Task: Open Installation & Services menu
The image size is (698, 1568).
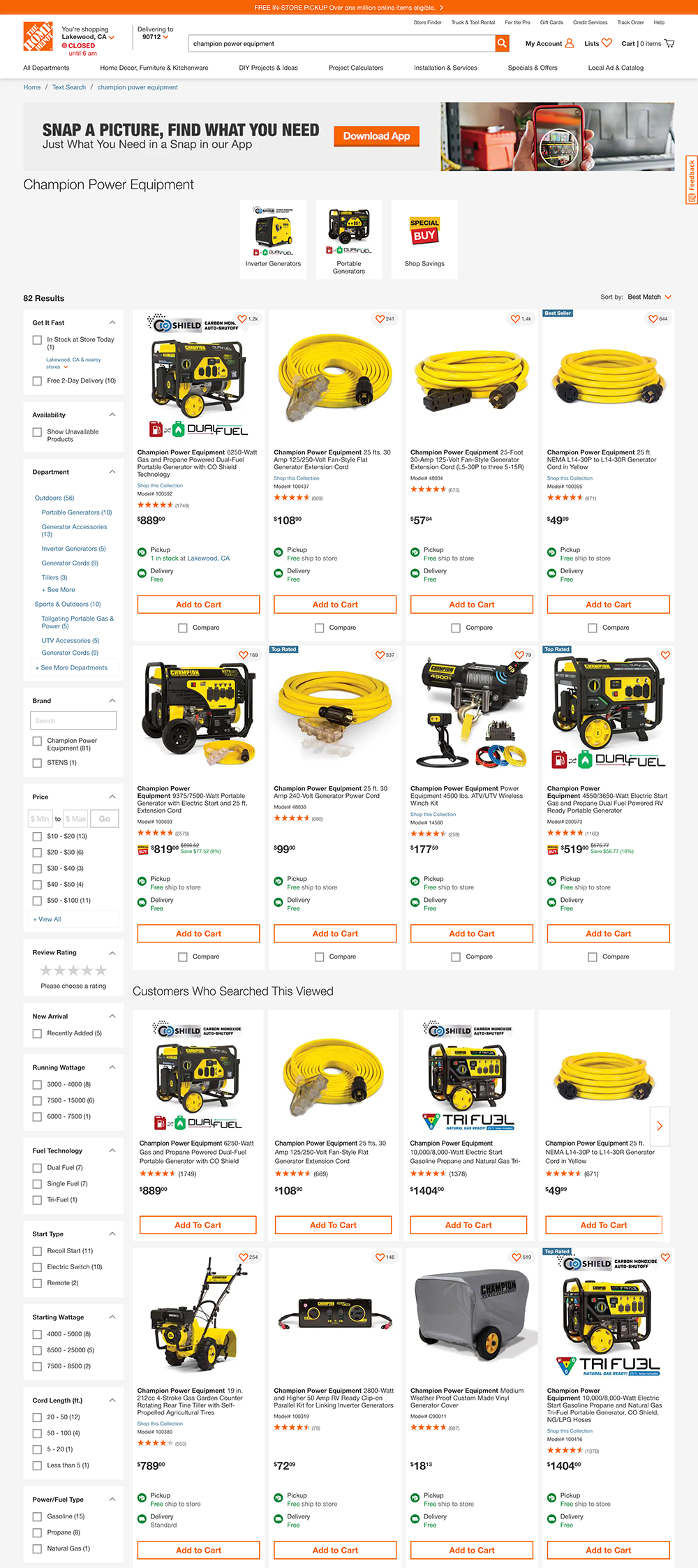Action: point(445,68)
